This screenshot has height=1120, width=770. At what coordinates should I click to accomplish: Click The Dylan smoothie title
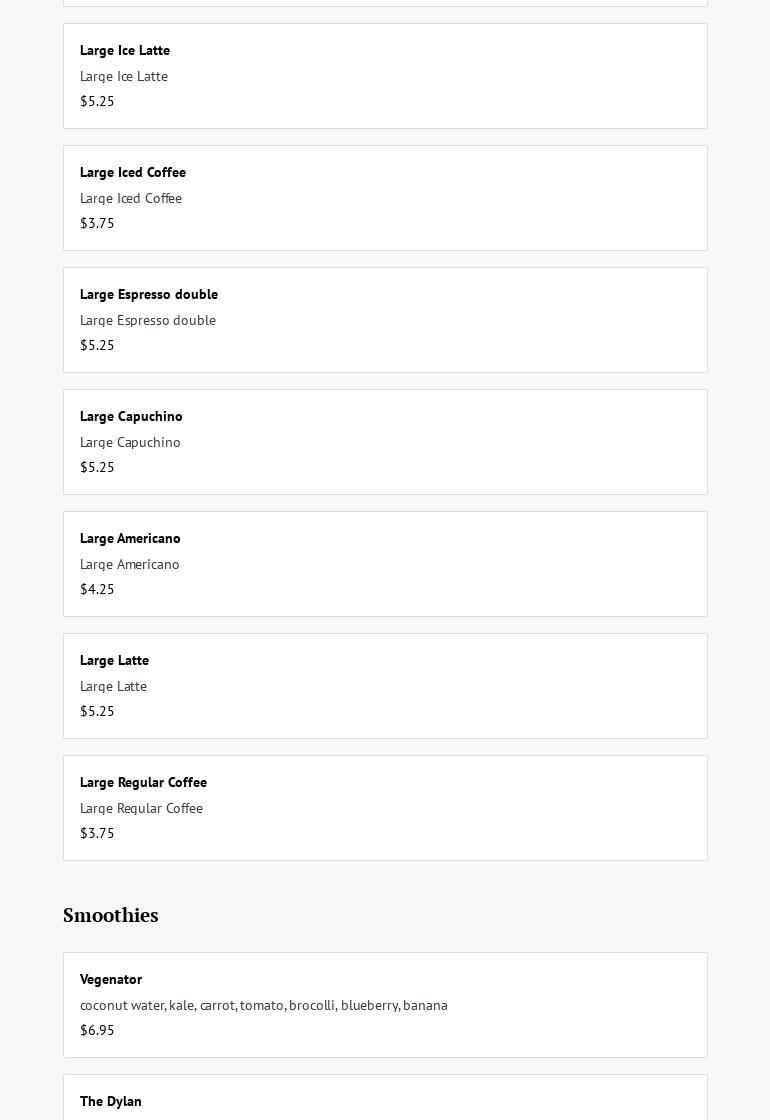pos(111,1101)
